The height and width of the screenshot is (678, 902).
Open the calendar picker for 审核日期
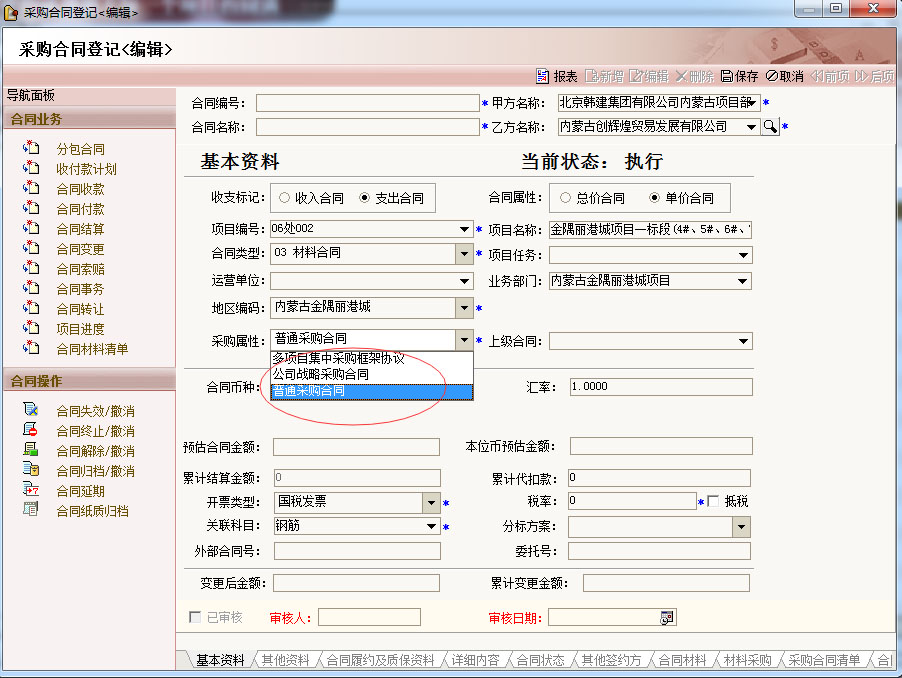click(x=667, y=618)
